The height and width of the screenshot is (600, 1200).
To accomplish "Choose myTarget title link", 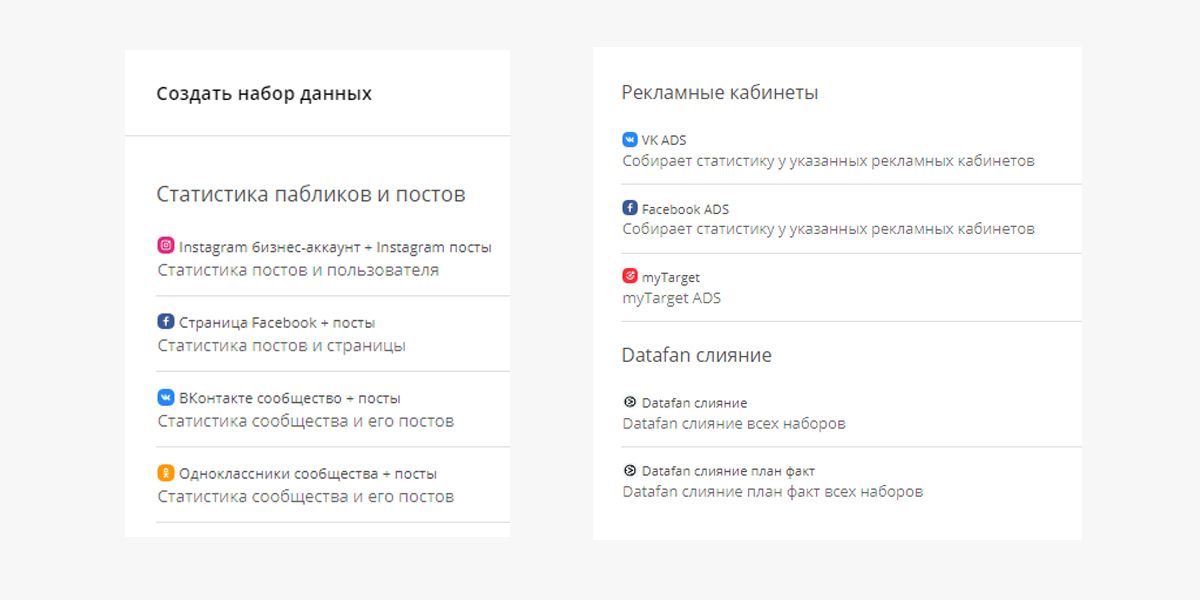I will point(671,277).
